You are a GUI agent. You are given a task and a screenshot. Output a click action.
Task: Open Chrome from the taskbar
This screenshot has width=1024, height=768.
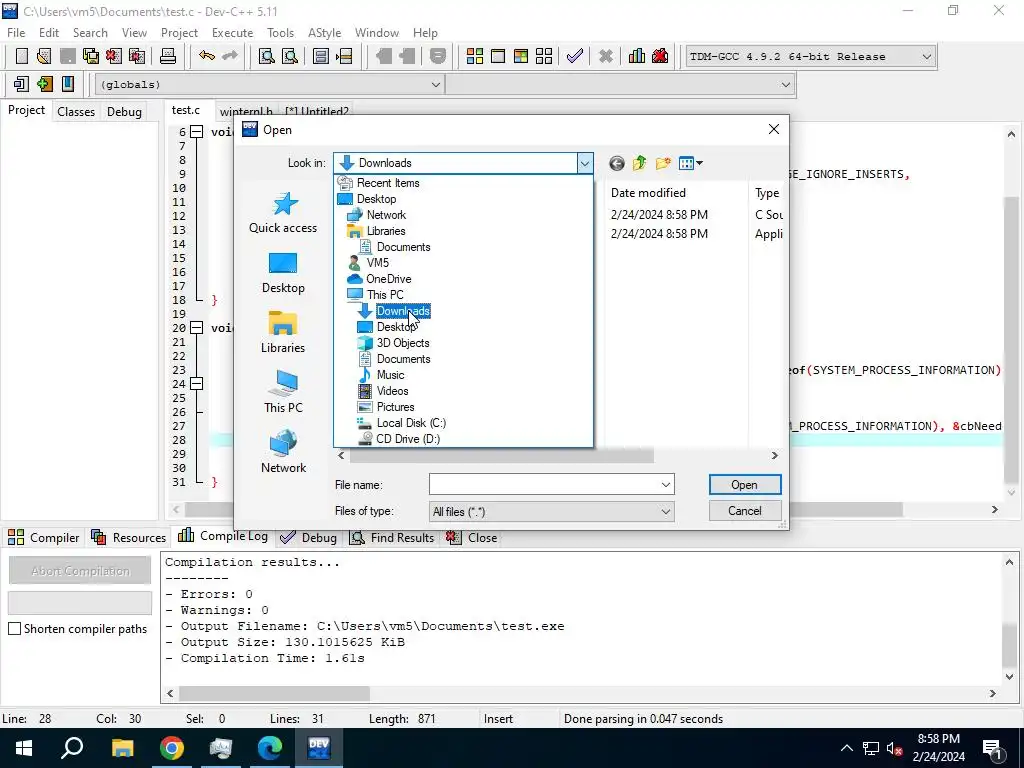(172, 748)
